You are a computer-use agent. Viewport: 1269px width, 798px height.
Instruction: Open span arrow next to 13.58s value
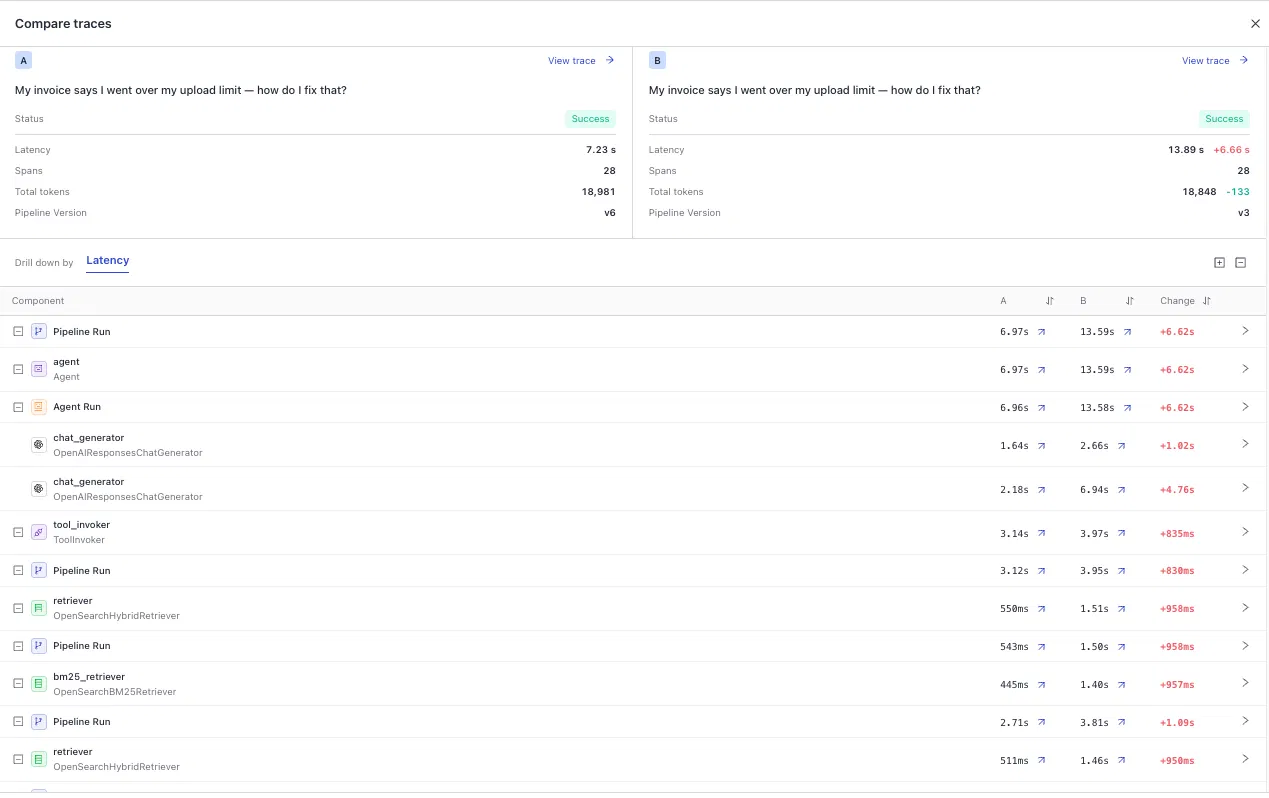pyautogui.click(x=1127, y=408)
